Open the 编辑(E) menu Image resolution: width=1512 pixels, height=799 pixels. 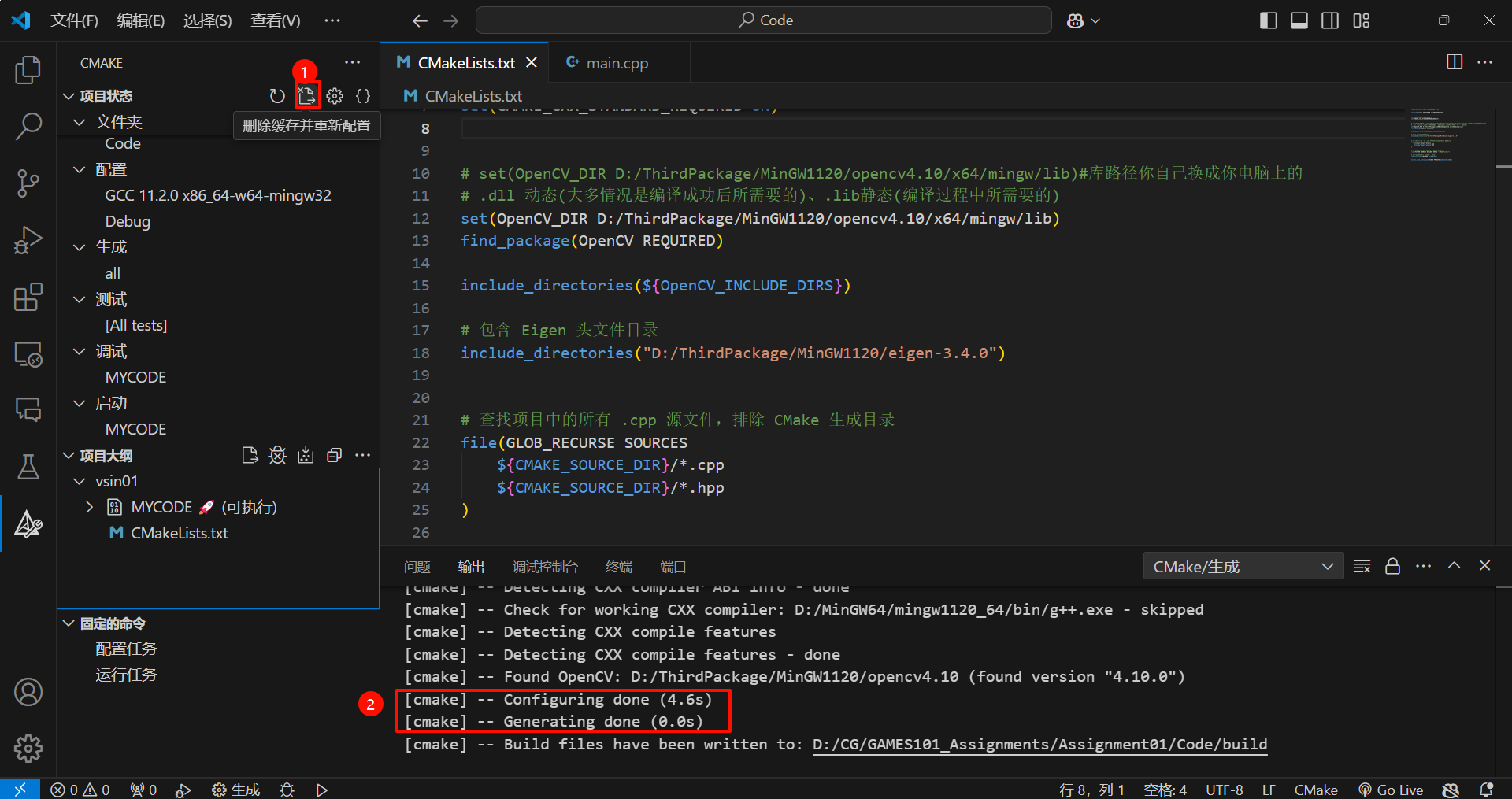[141, 20]
